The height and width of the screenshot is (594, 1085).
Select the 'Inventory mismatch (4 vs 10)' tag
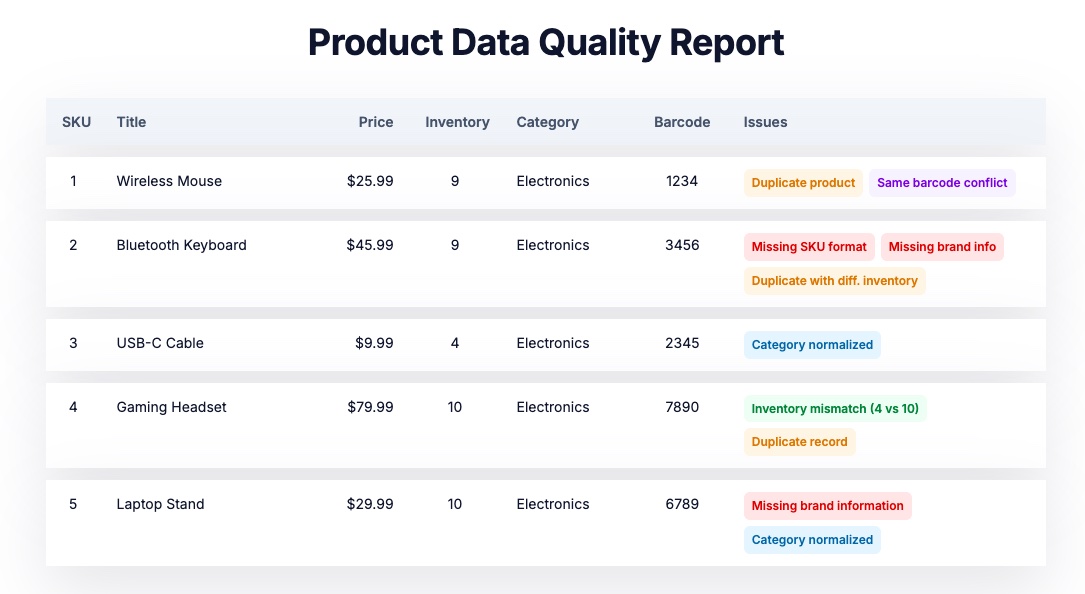[835, 409]
